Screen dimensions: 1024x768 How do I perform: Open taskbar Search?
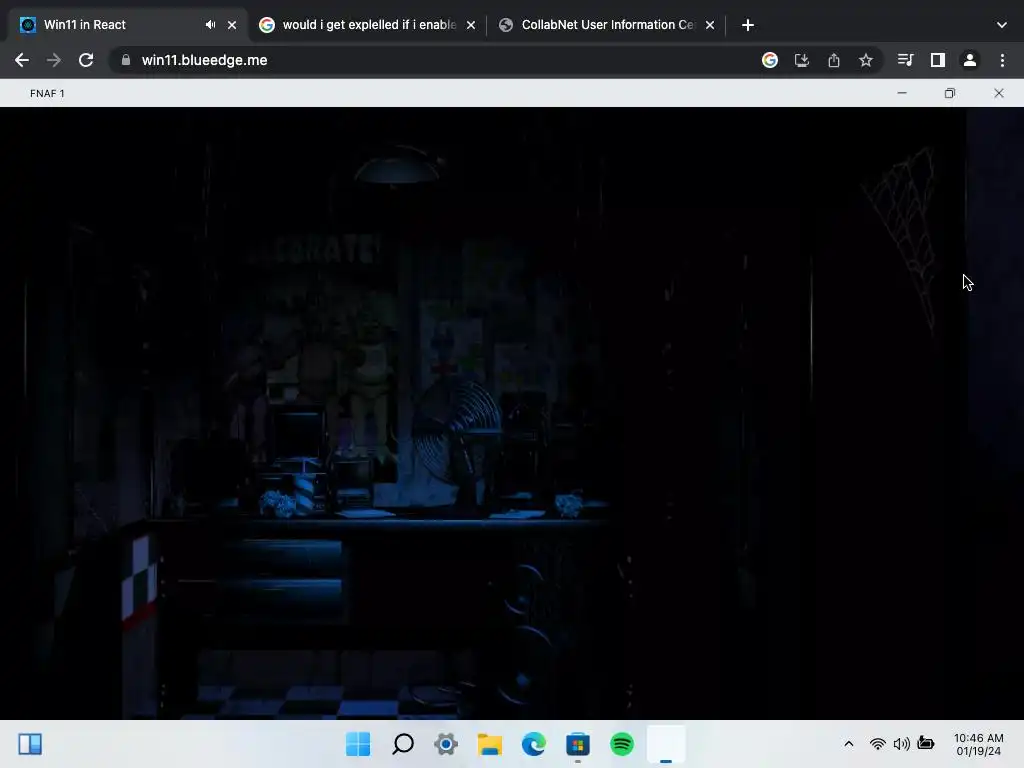tap(403, 744)
